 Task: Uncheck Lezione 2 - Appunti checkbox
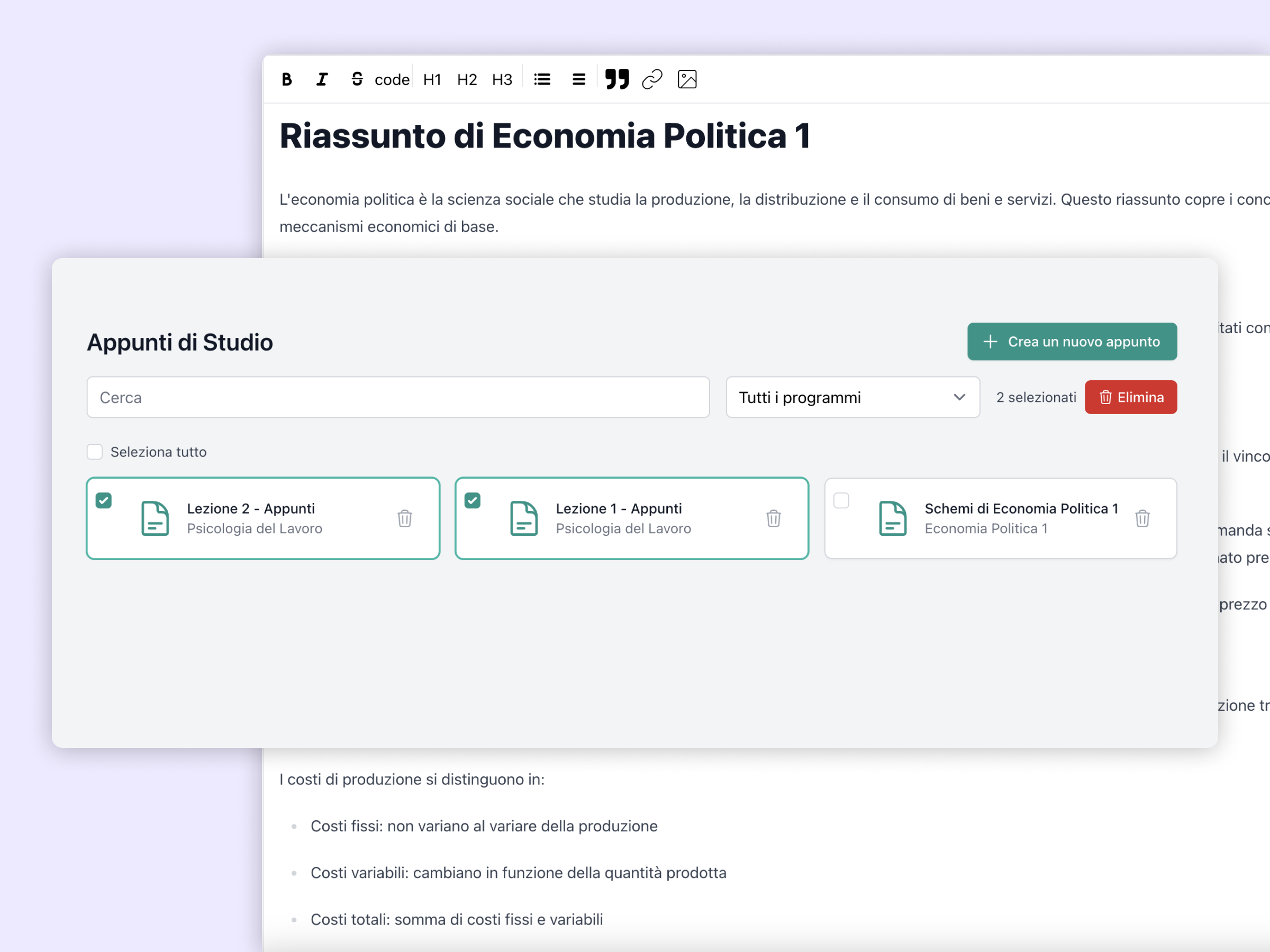tap(104, 500)
